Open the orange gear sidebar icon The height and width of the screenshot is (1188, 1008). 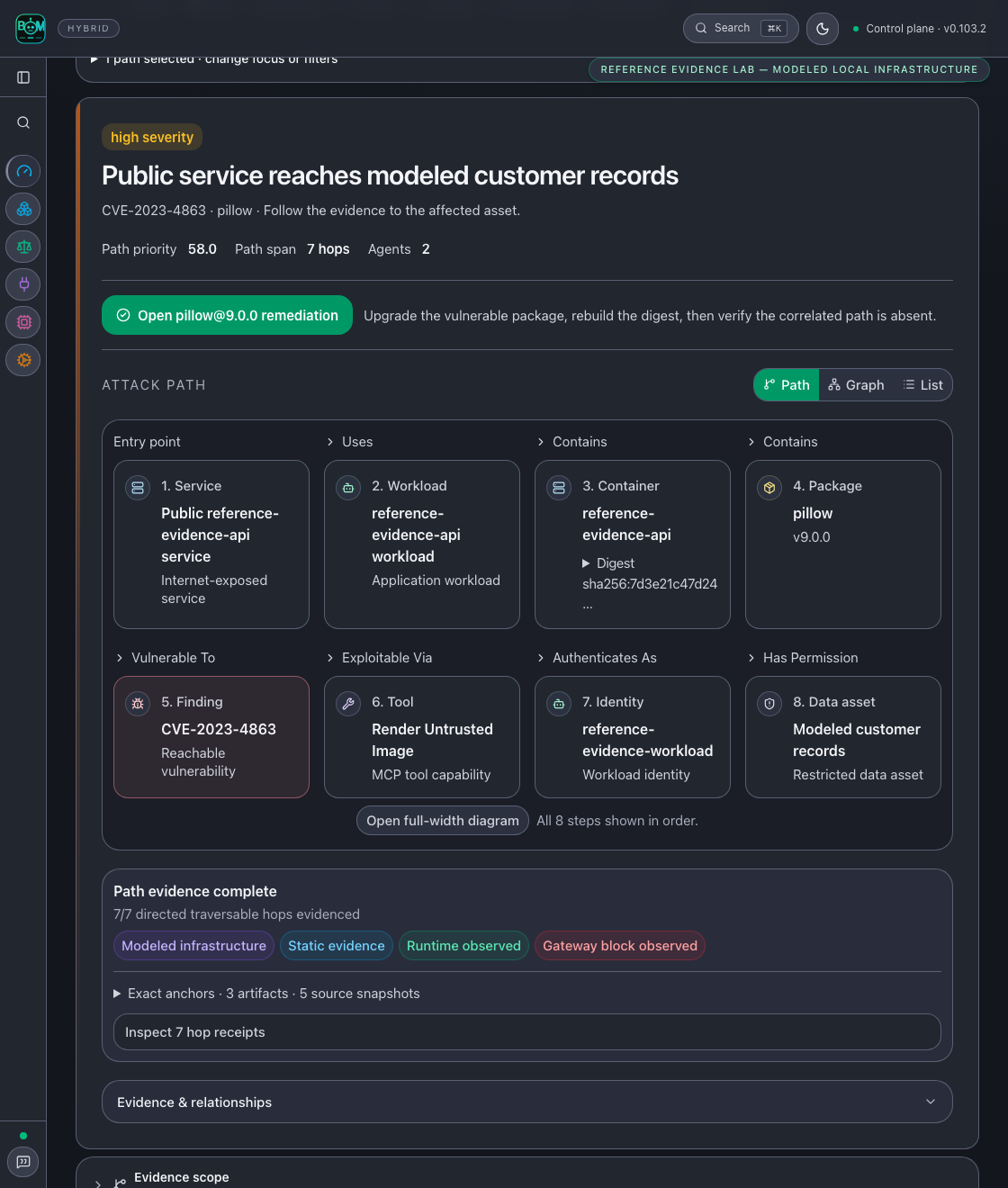[23, 360]
